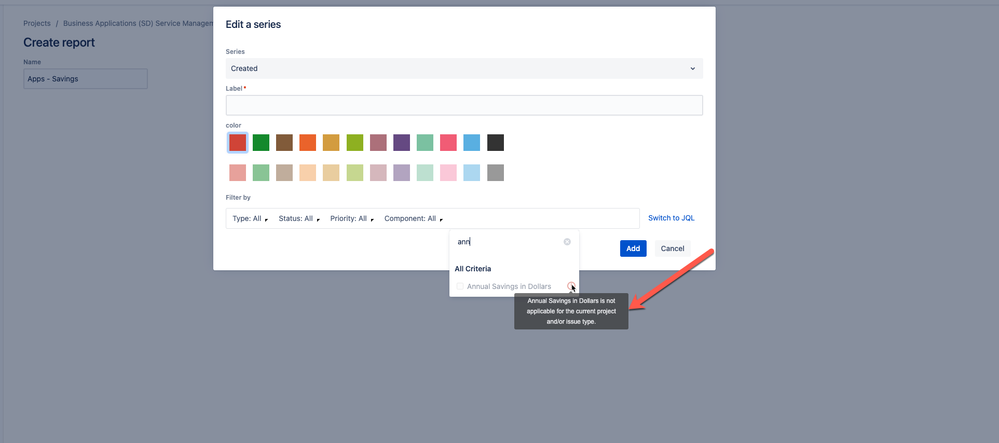Select the light peach pastel swatch

[308, 173]
